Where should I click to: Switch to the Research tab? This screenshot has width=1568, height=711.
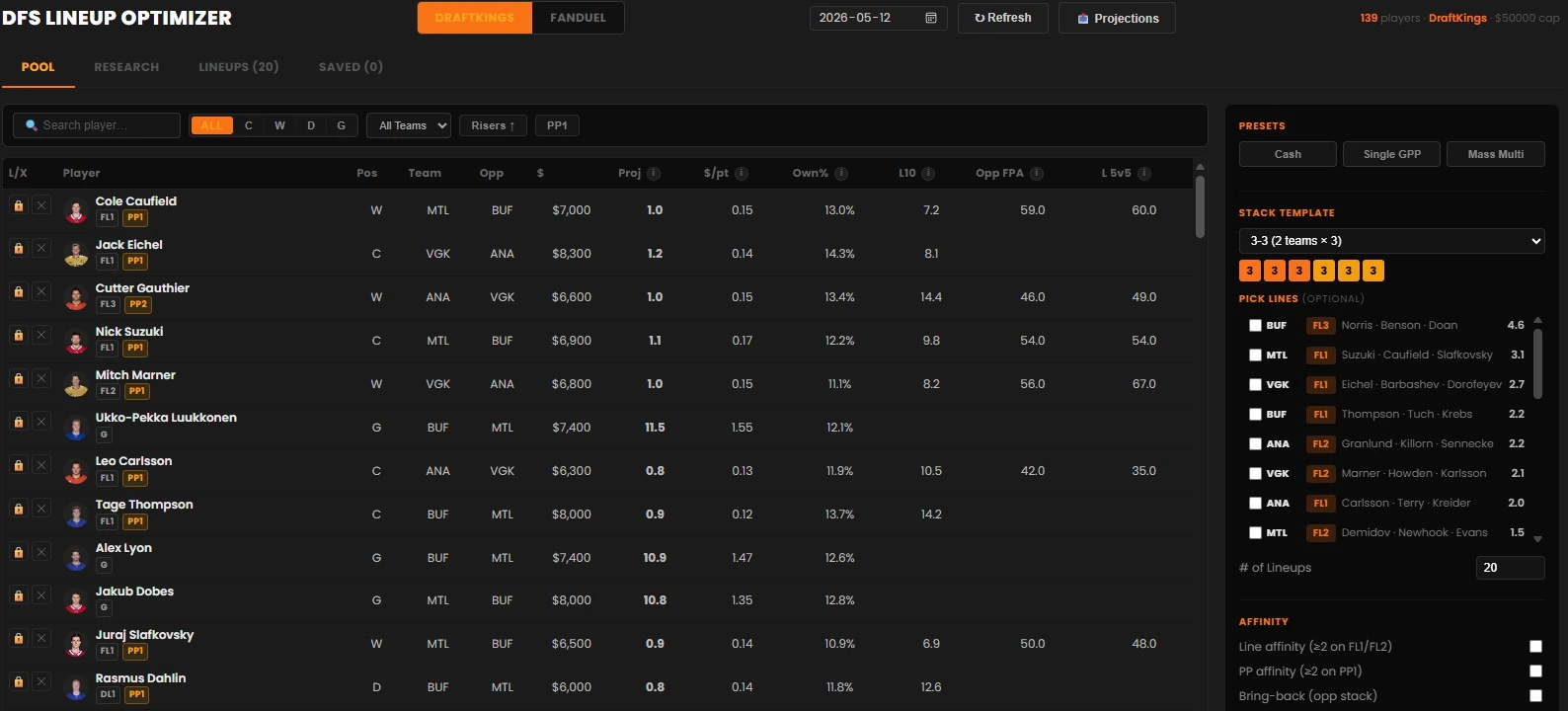[126, 67]
